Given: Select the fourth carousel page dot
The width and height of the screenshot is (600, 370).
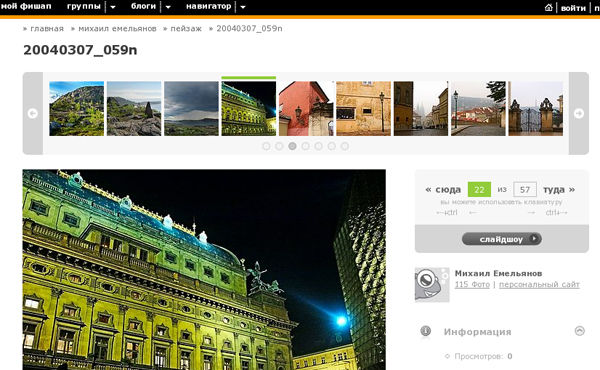Looking at the screenshot, I should [305, 146].
